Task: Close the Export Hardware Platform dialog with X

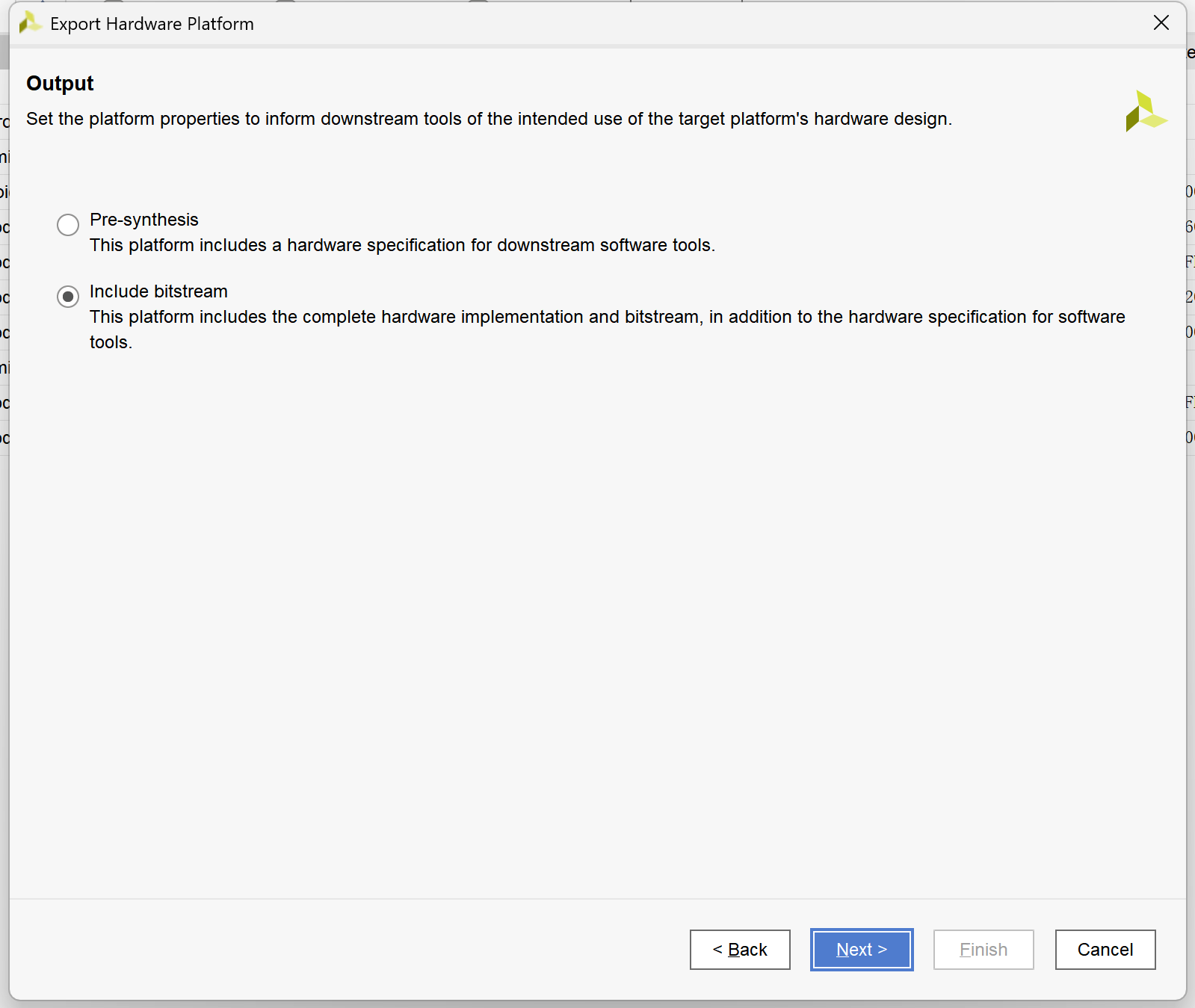Action: tap(1161, 23)
